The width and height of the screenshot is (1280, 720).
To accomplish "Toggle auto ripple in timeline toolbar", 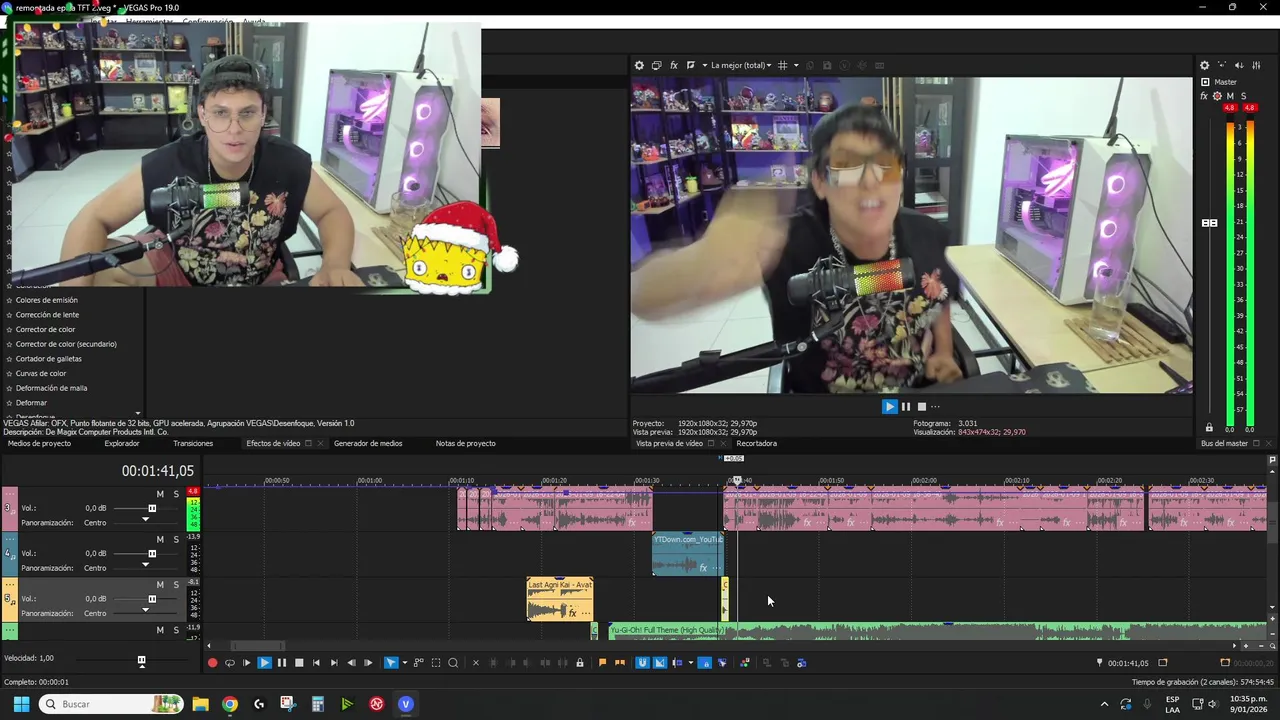I will click(x=678, y=662).
